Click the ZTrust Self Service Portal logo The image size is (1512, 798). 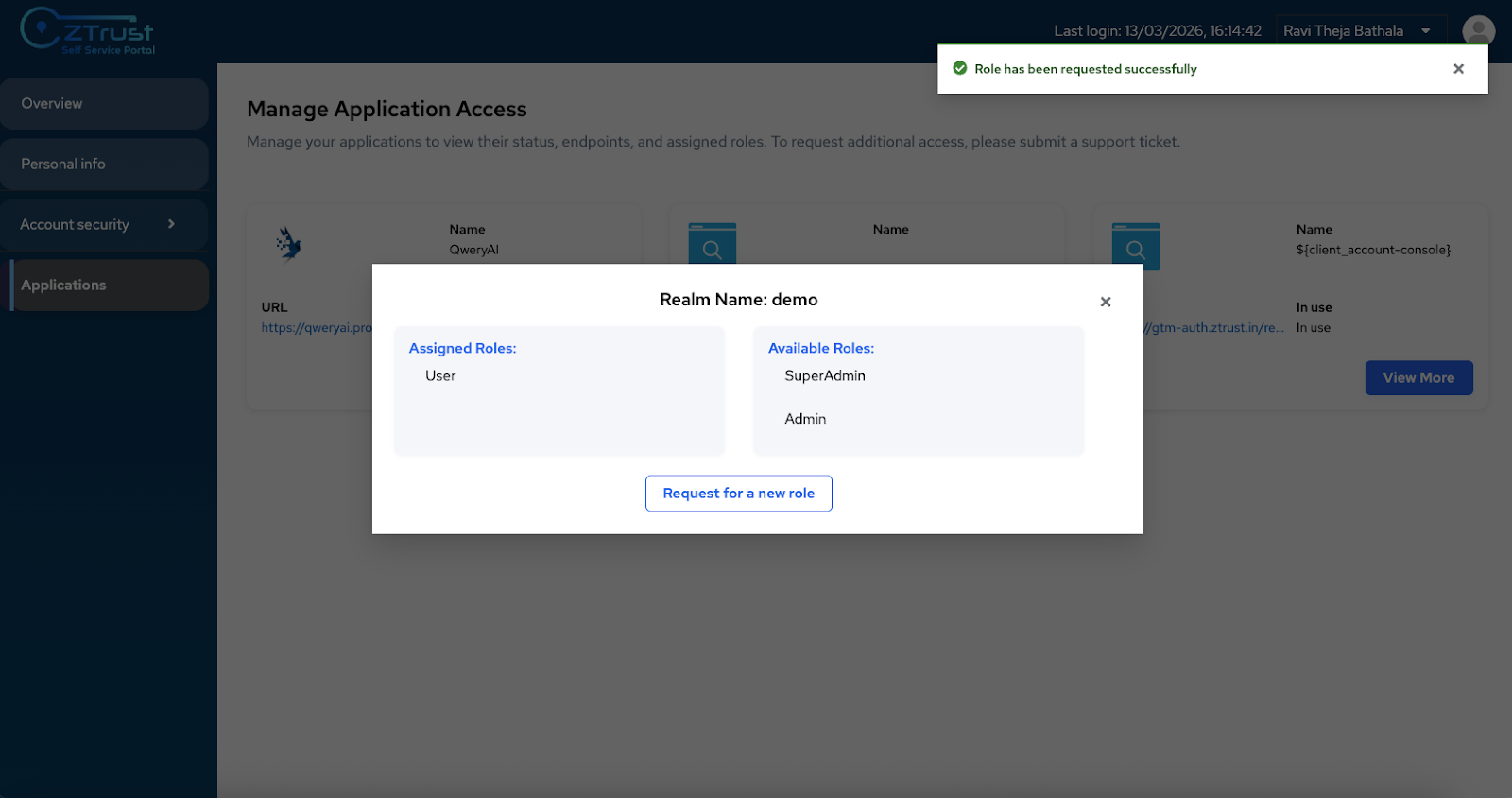click(87, 31)
